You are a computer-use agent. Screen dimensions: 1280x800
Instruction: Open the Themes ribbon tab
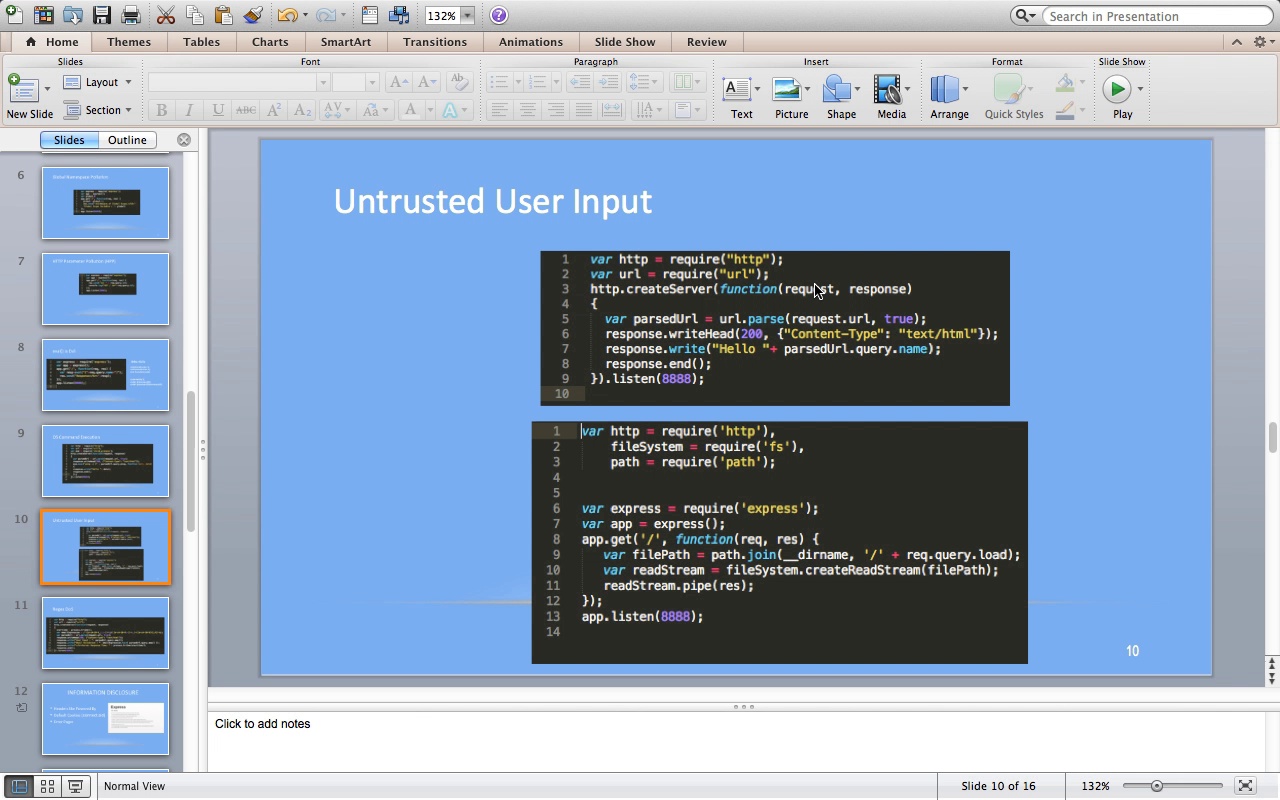click(x=129, y=42)
